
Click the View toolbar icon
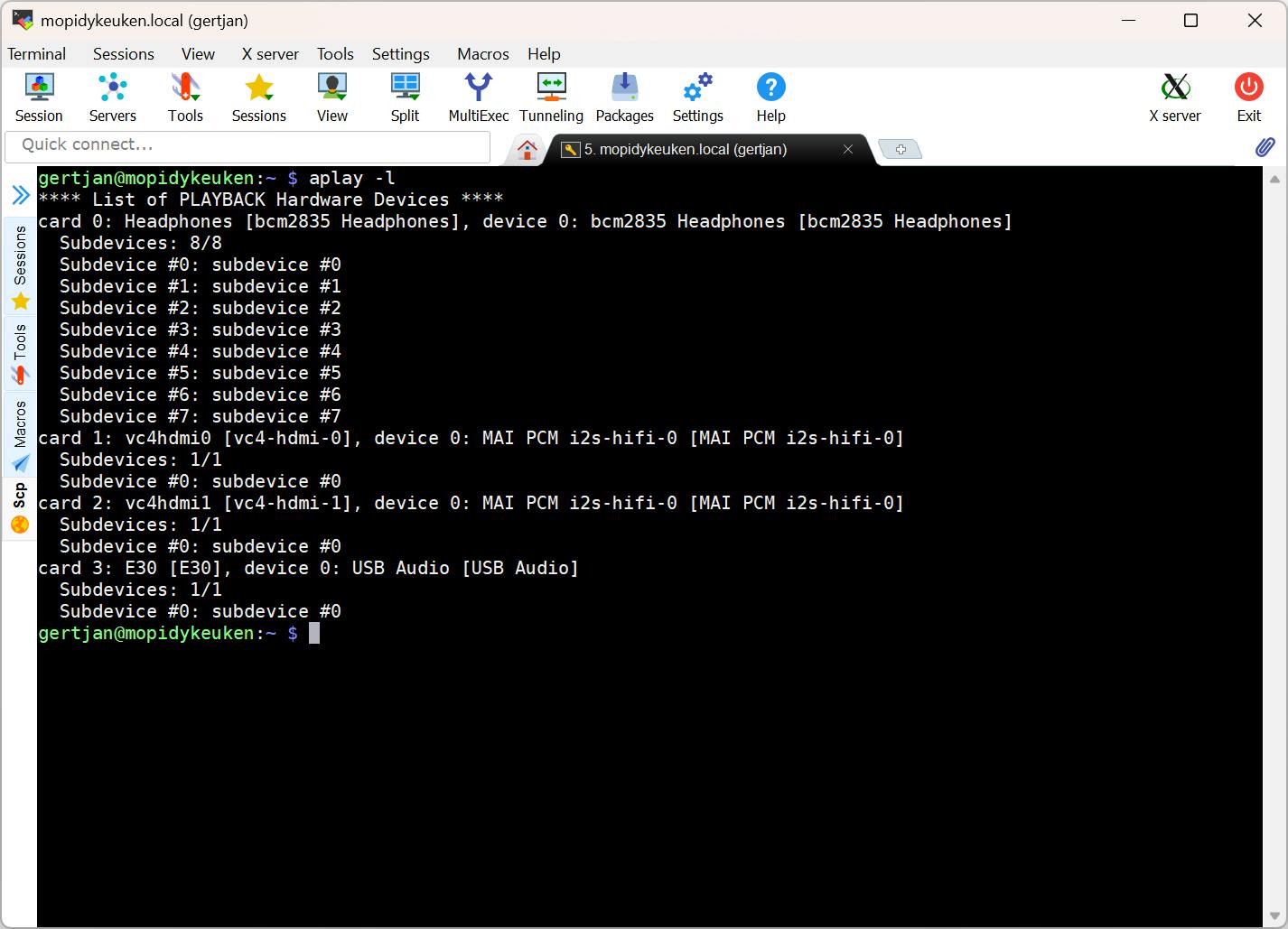click(x=332, y=98)
